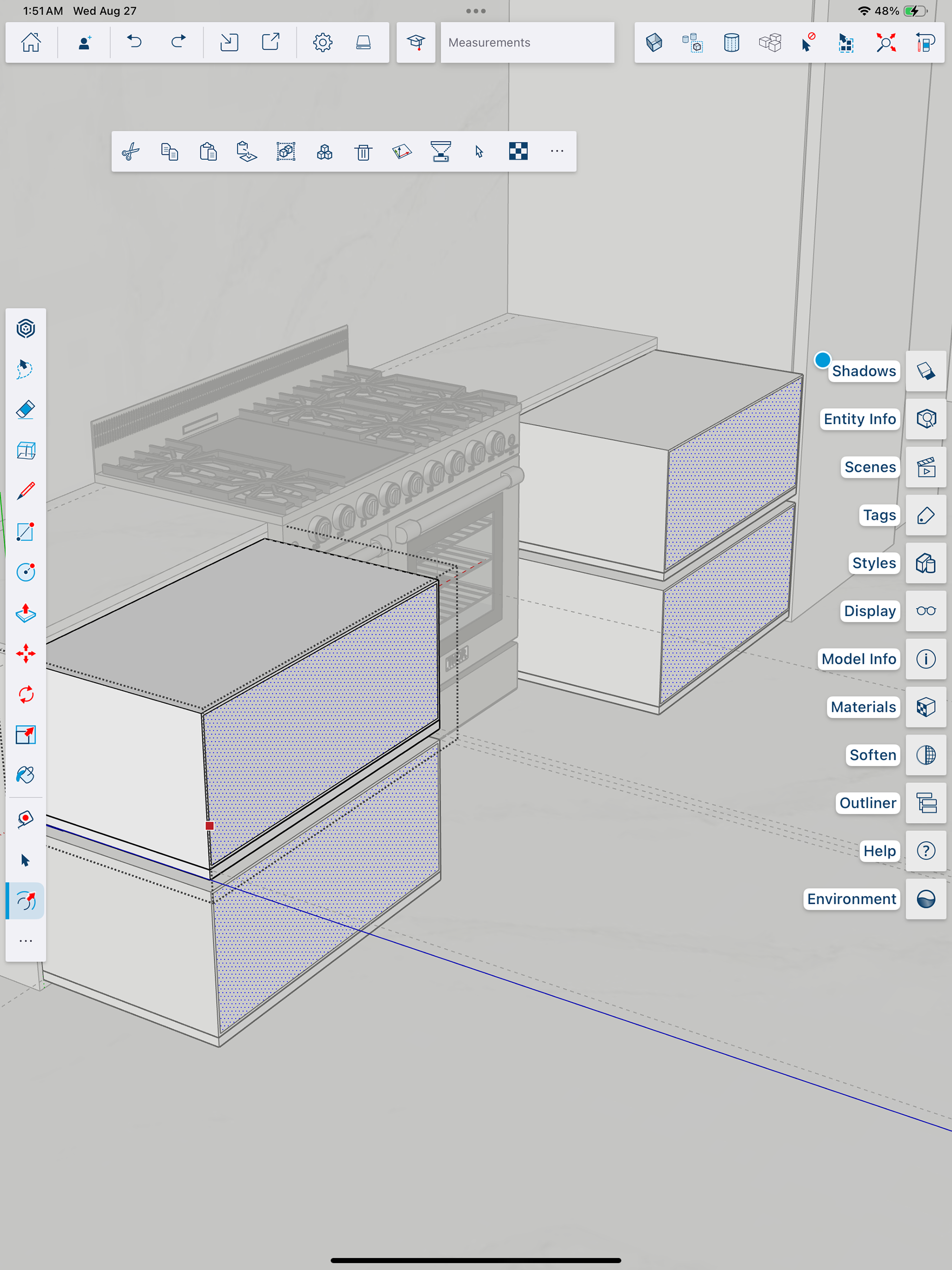Screen dimensions: 952x1270
Task: Select the Eraser tool in left toolbar
Action: (x=25, y=410)
